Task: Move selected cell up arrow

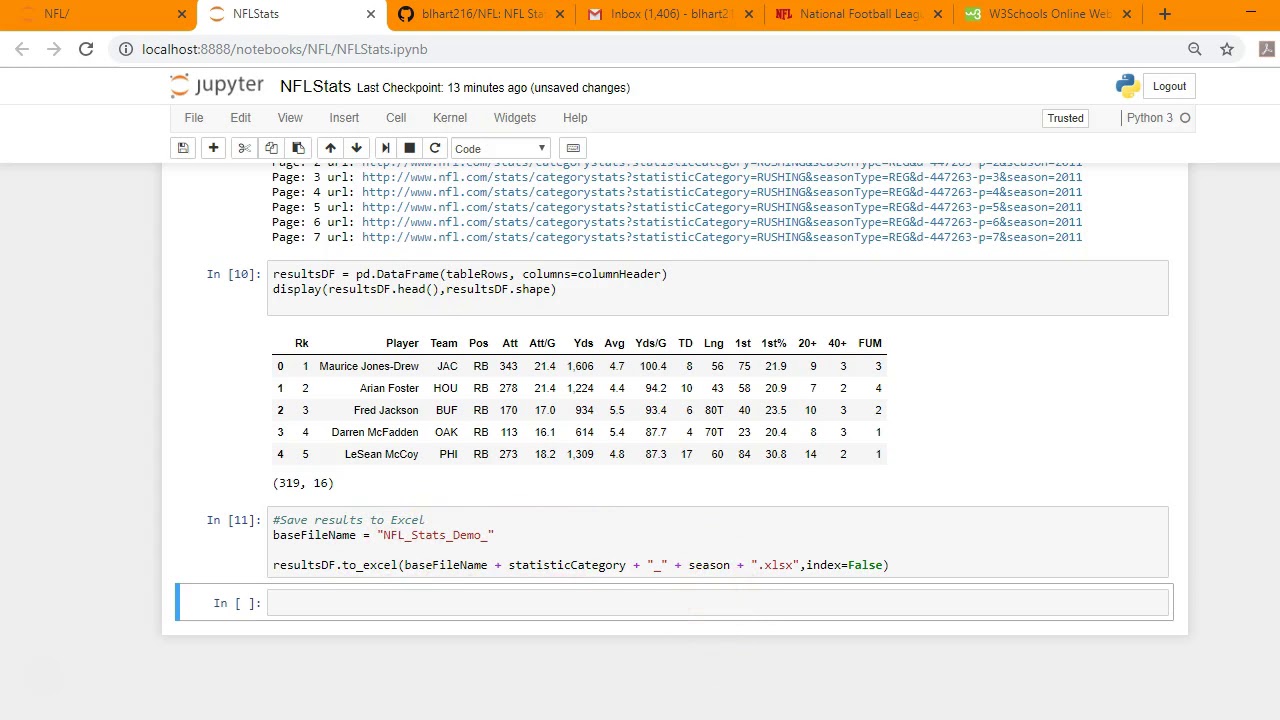Action: click(330, 148)
